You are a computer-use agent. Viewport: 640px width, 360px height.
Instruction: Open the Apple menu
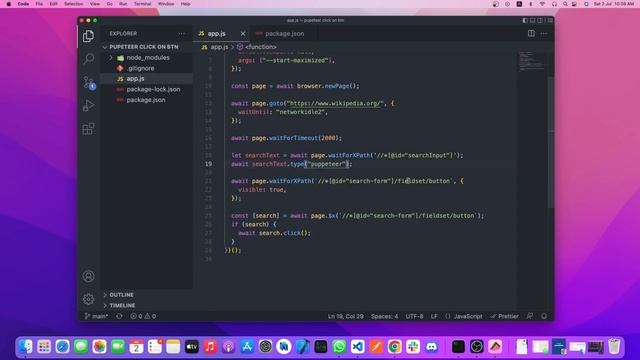pos(9,4)
